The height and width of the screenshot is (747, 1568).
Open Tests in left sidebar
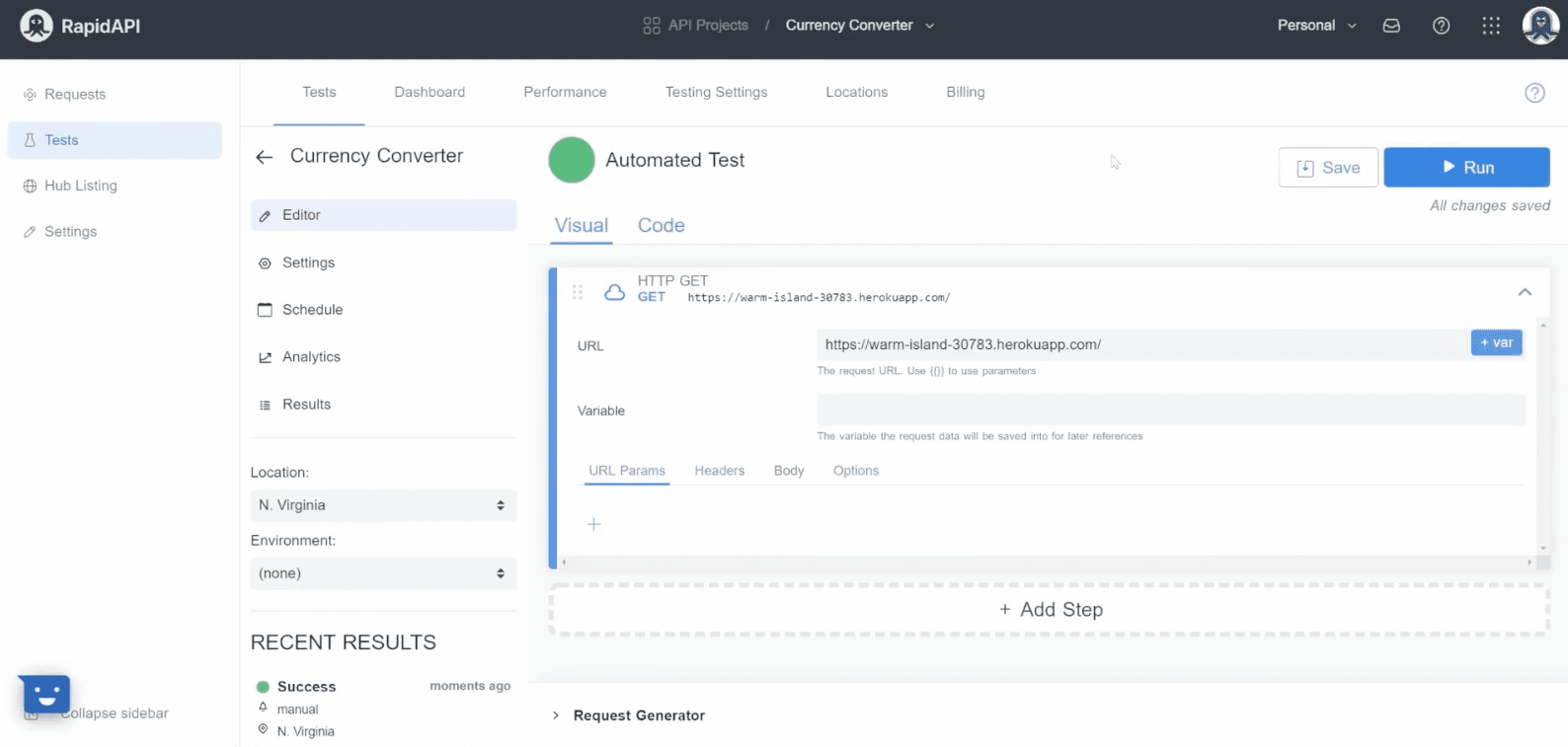[115, 140]
